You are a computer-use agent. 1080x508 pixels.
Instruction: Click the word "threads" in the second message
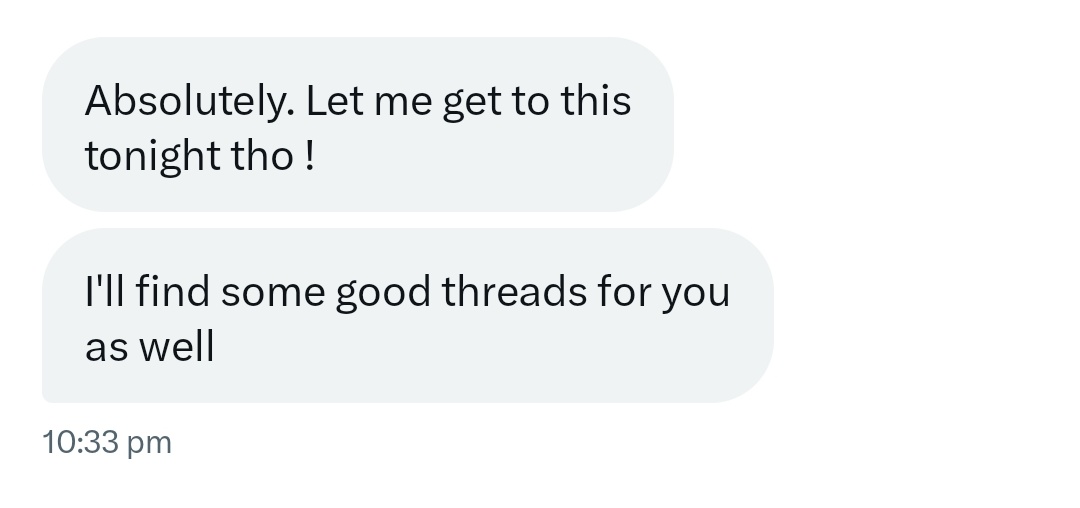click(515, 290)
